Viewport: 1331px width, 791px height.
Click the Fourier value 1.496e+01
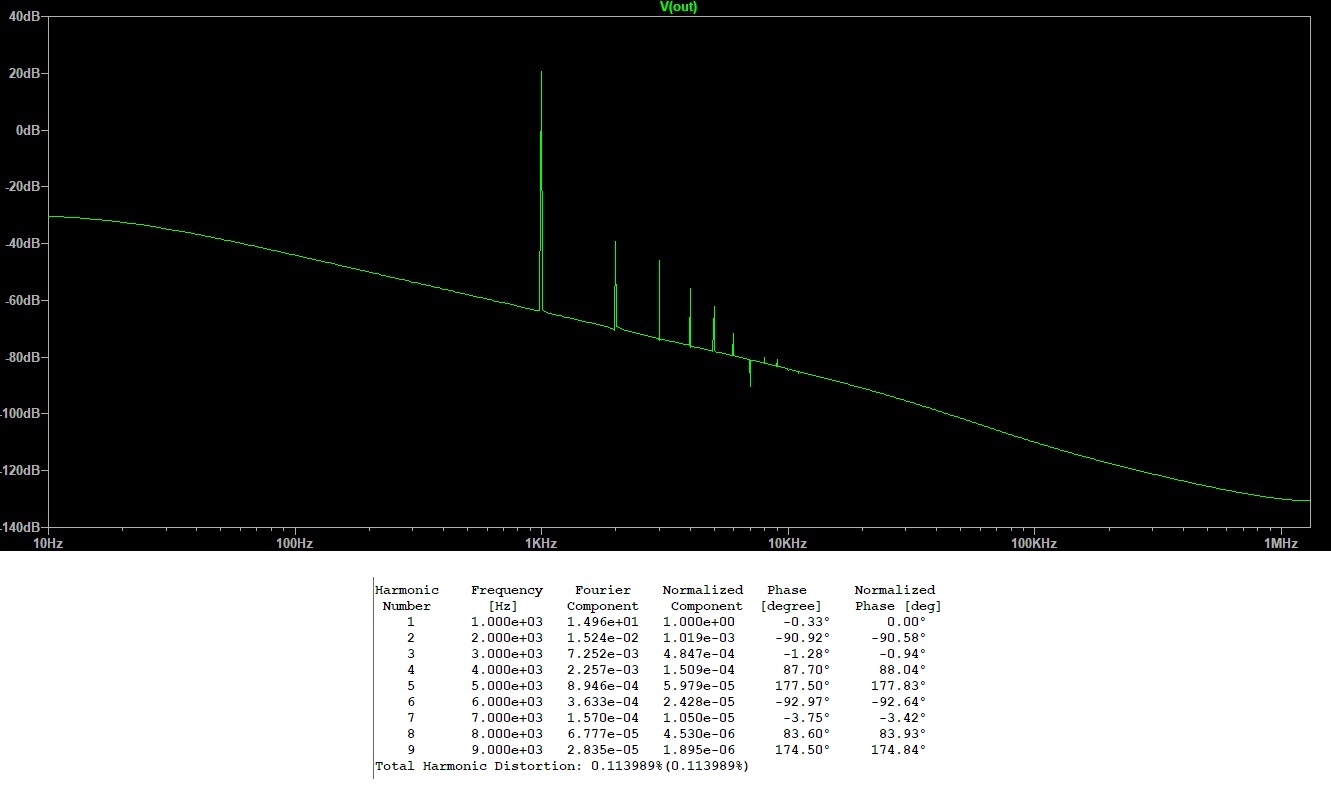click(x=603, y=622)
